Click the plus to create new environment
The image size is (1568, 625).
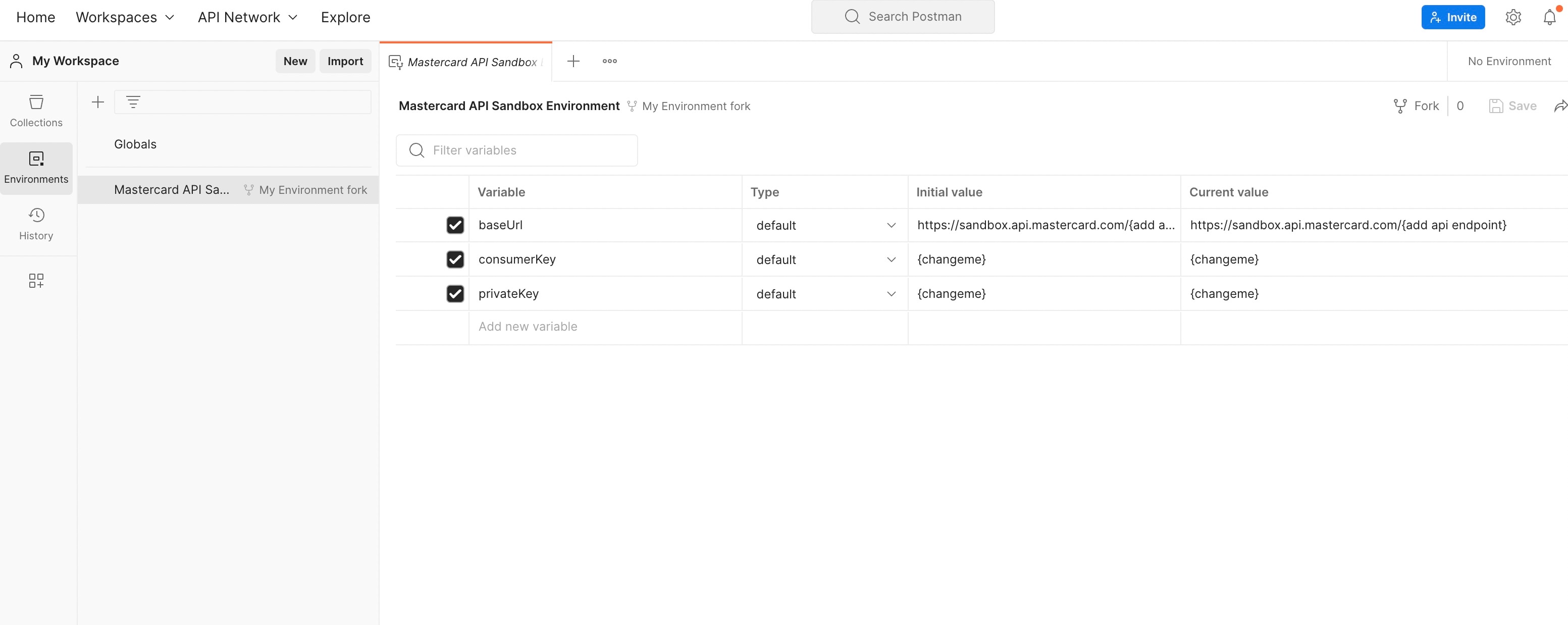coord(97,102)
